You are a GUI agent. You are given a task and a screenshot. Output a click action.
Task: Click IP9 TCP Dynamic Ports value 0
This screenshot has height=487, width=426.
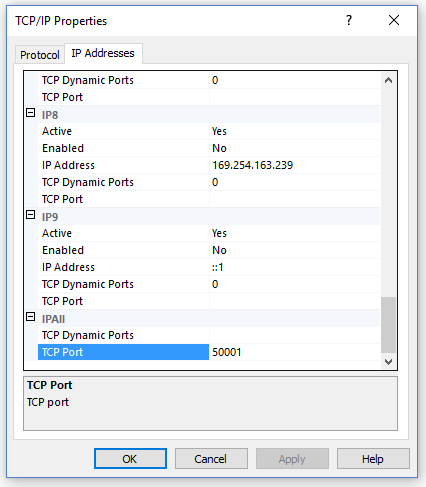click(x=295, y=284)
